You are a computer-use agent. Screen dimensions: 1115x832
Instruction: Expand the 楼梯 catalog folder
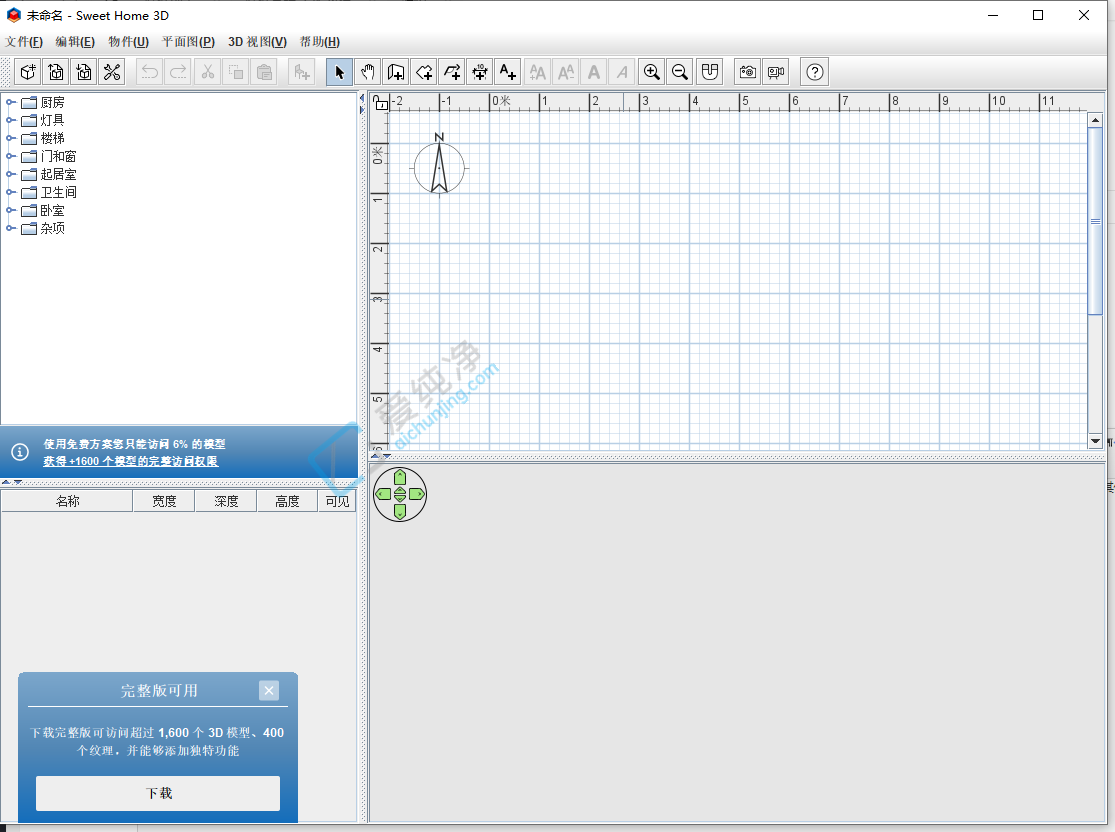[11, 138]
